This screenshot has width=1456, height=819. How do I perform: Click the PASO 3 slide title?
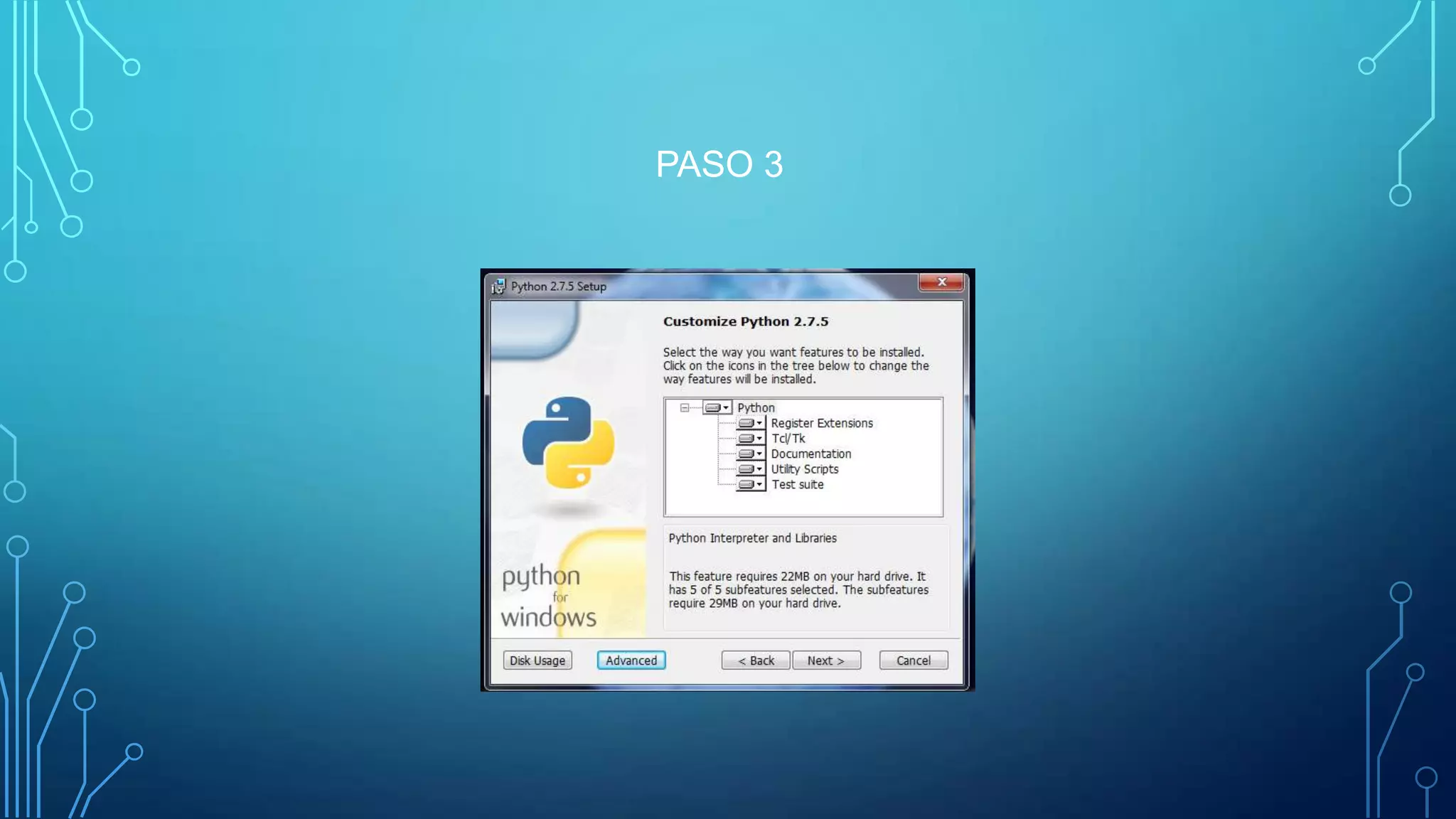[x=719, y=164]
